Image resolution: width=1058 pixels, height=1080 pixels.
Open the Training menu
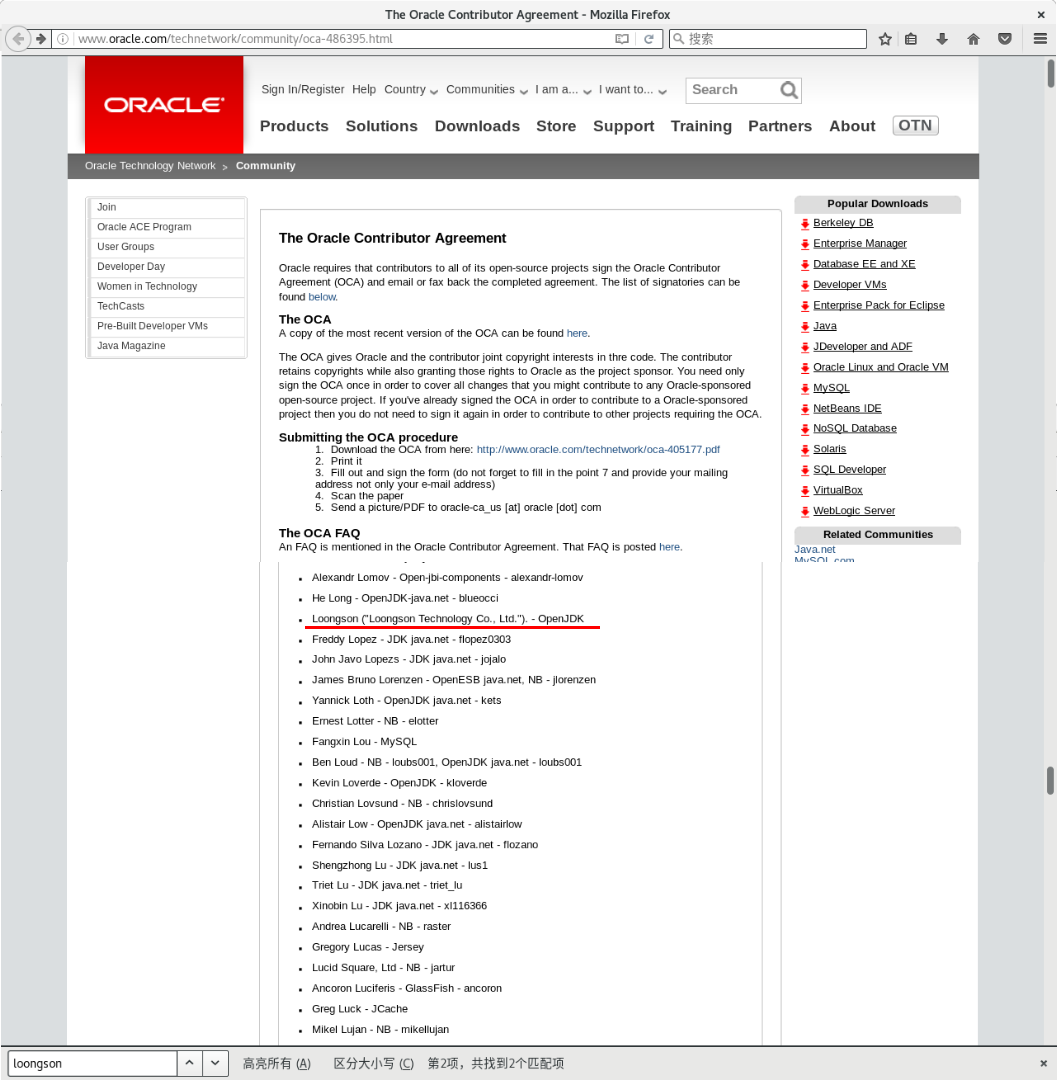pyautogui.click(x=701, y=126)
